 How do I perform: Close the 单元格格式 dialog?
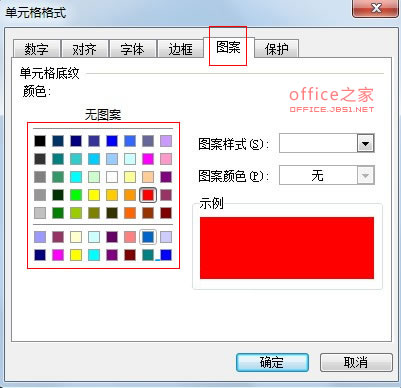coord(376,8)
